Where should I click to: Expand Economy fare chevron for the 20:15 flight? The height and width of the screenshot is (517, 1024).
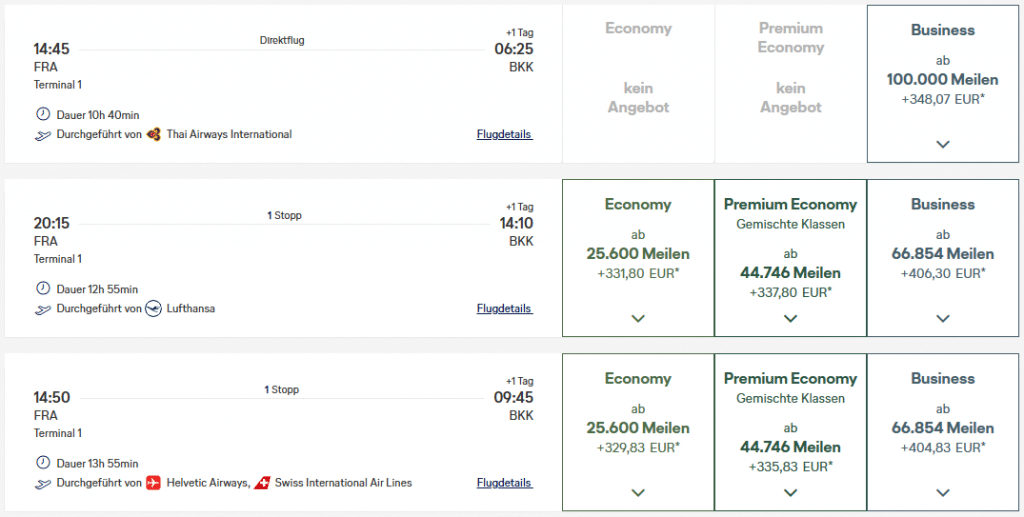[638, 318]
